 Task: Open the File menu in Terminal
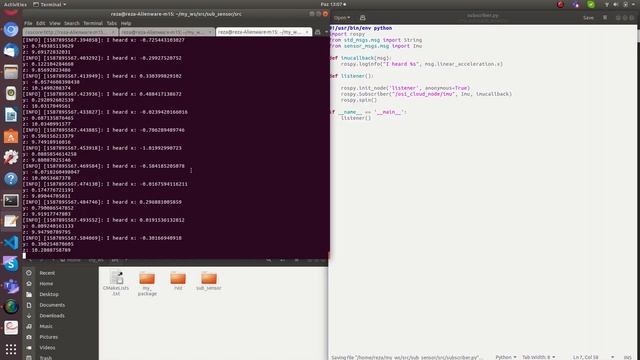click(x=28, y=23)
